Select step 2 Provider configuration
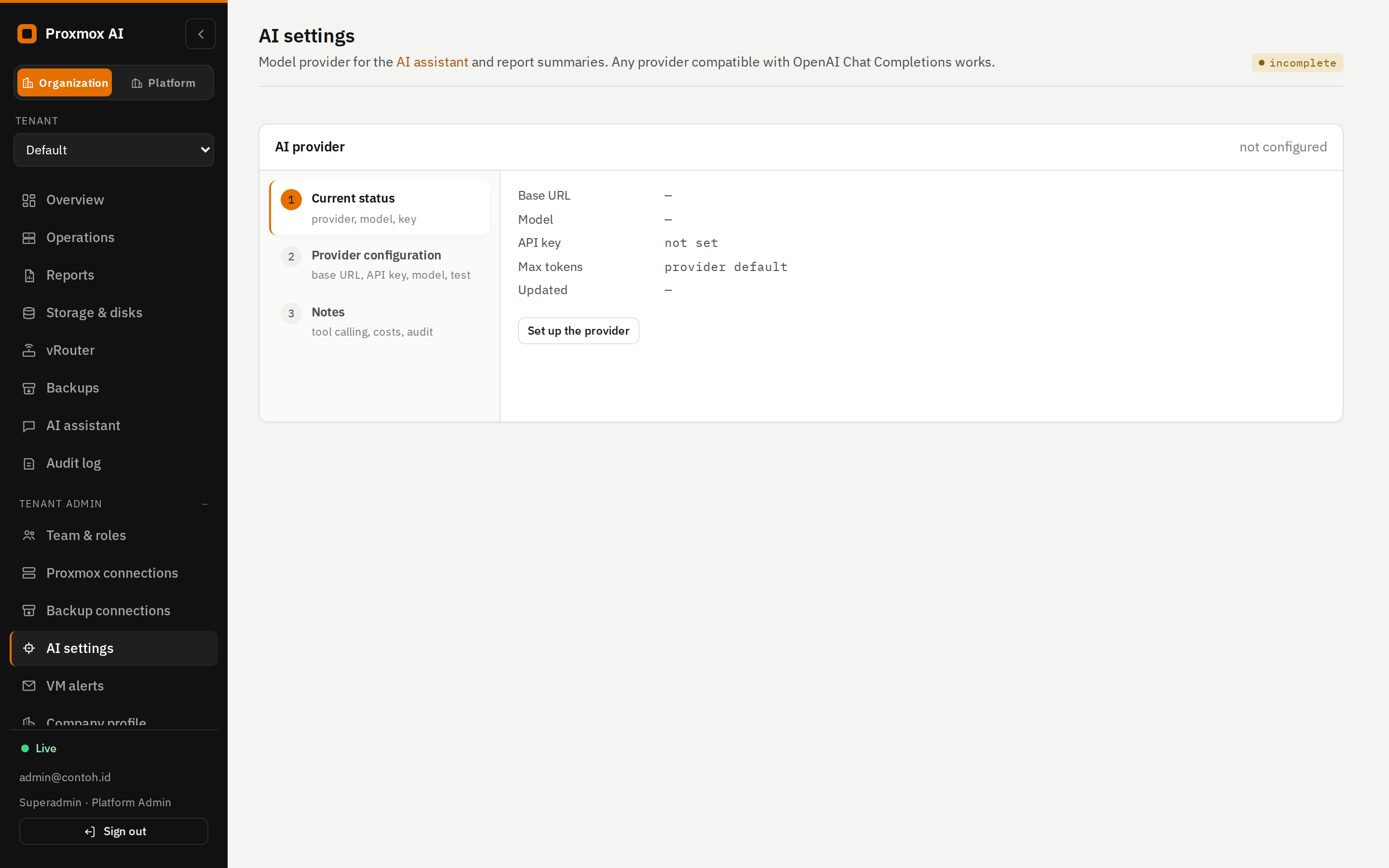1389x868 pixels. pos(380,265)
